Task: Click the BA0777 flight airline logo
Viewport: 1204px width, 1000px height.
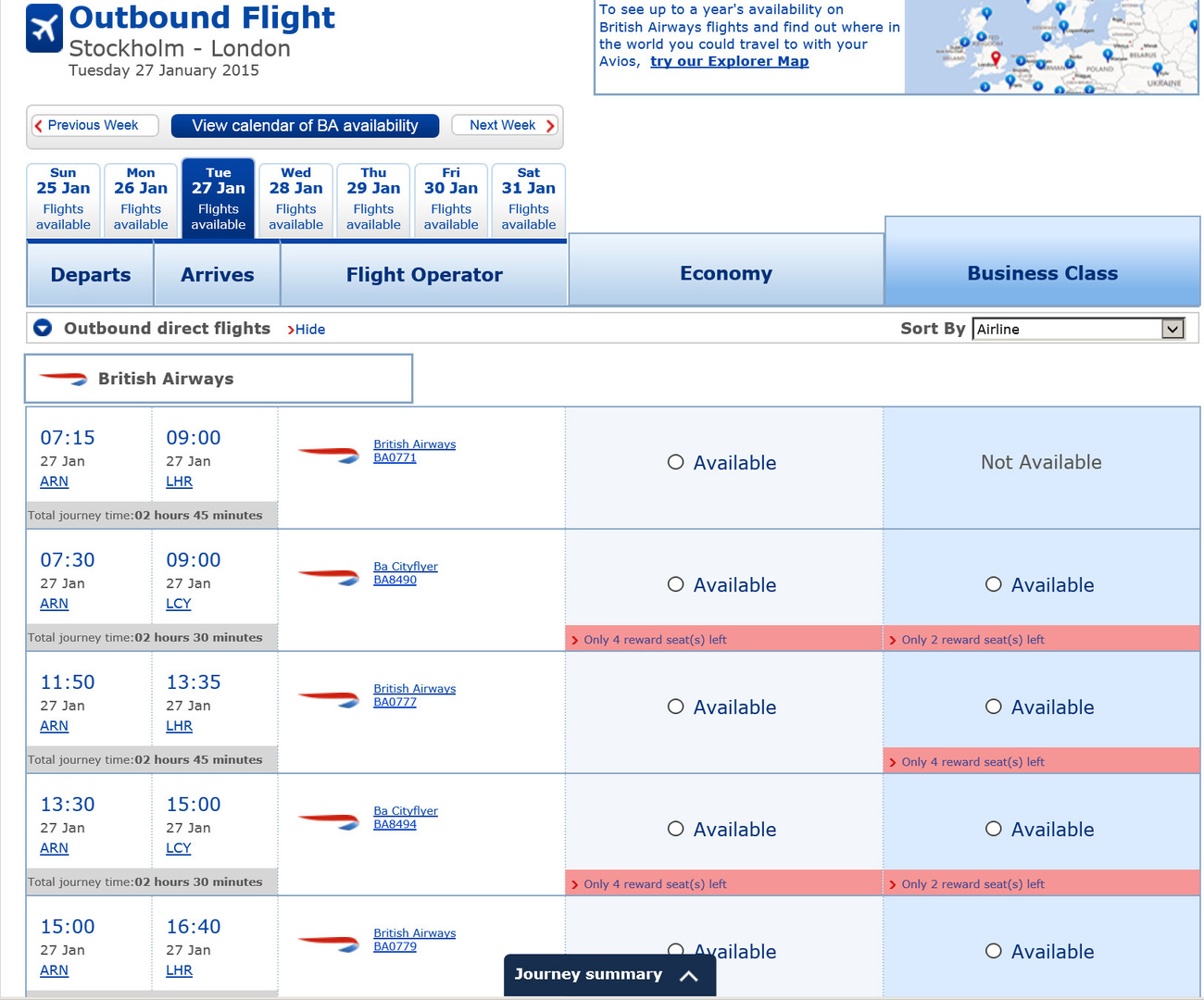Action: click(x=329, y=698)
